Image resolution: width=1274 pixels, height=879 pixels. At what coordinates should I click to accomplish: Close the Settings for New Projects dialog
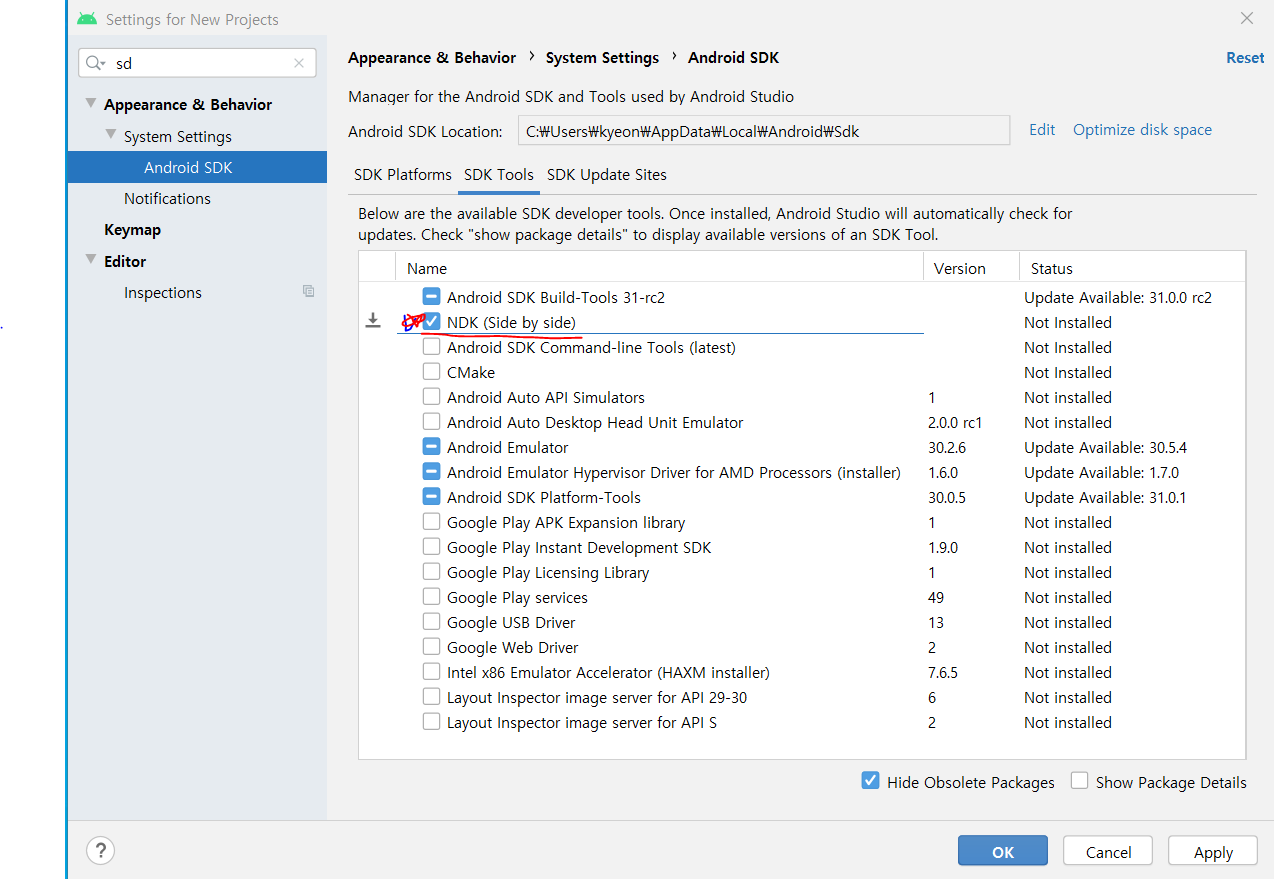coord(1247,18)
